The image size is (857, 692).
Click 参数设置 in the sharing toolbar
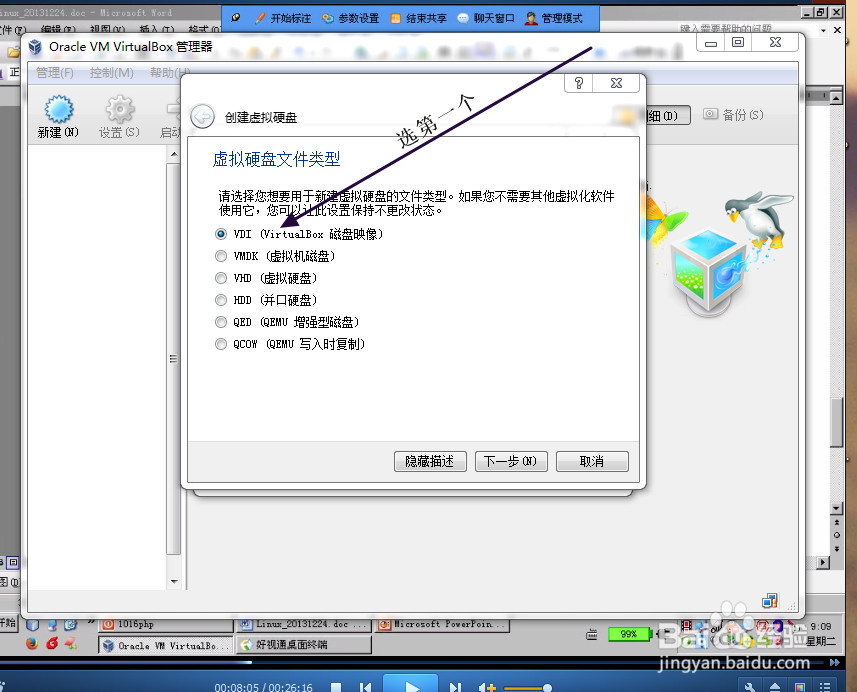click(351, 19)
